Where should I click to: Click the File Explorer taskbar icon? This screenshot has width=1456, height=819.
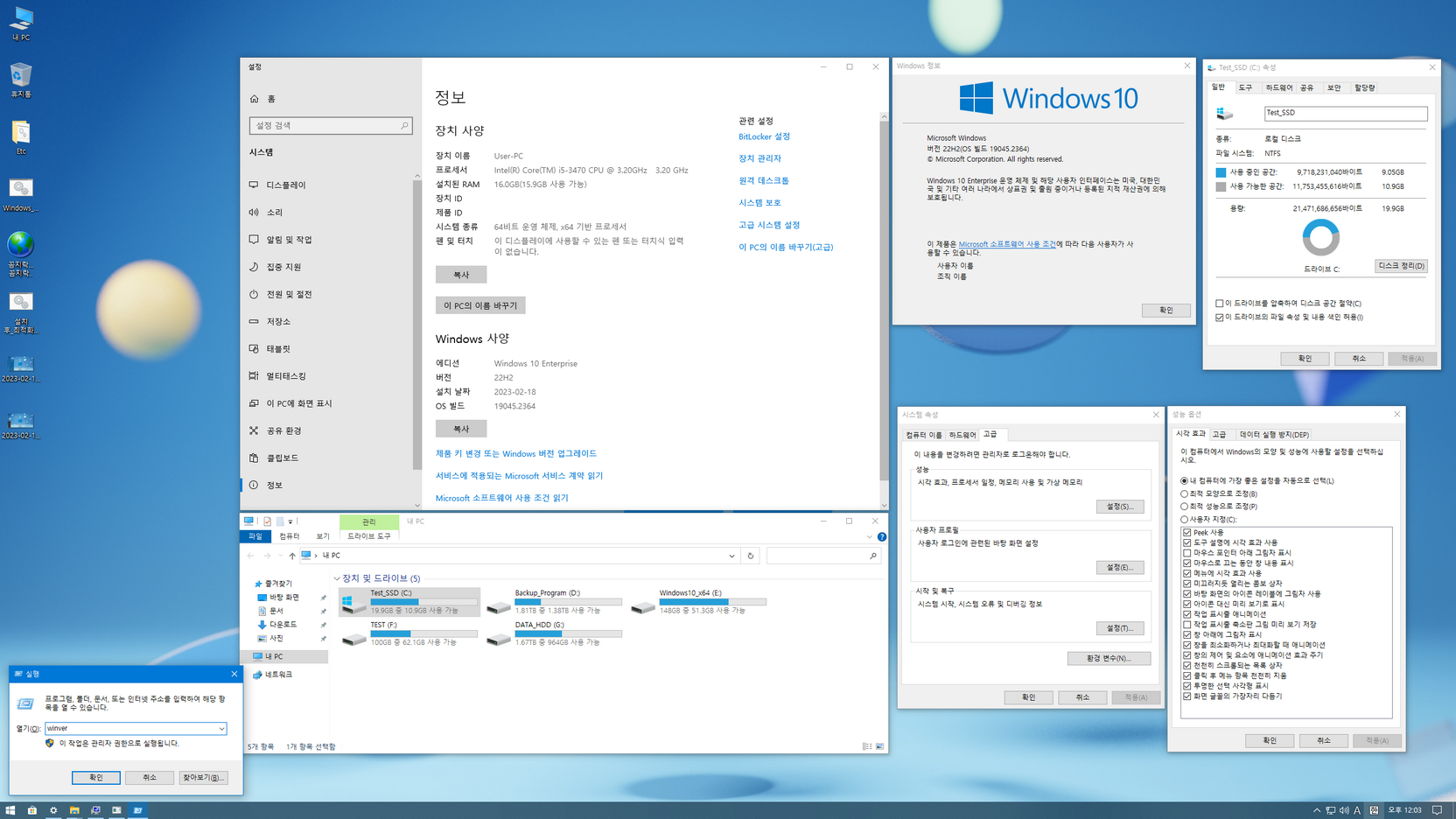(x=74, y=810)
